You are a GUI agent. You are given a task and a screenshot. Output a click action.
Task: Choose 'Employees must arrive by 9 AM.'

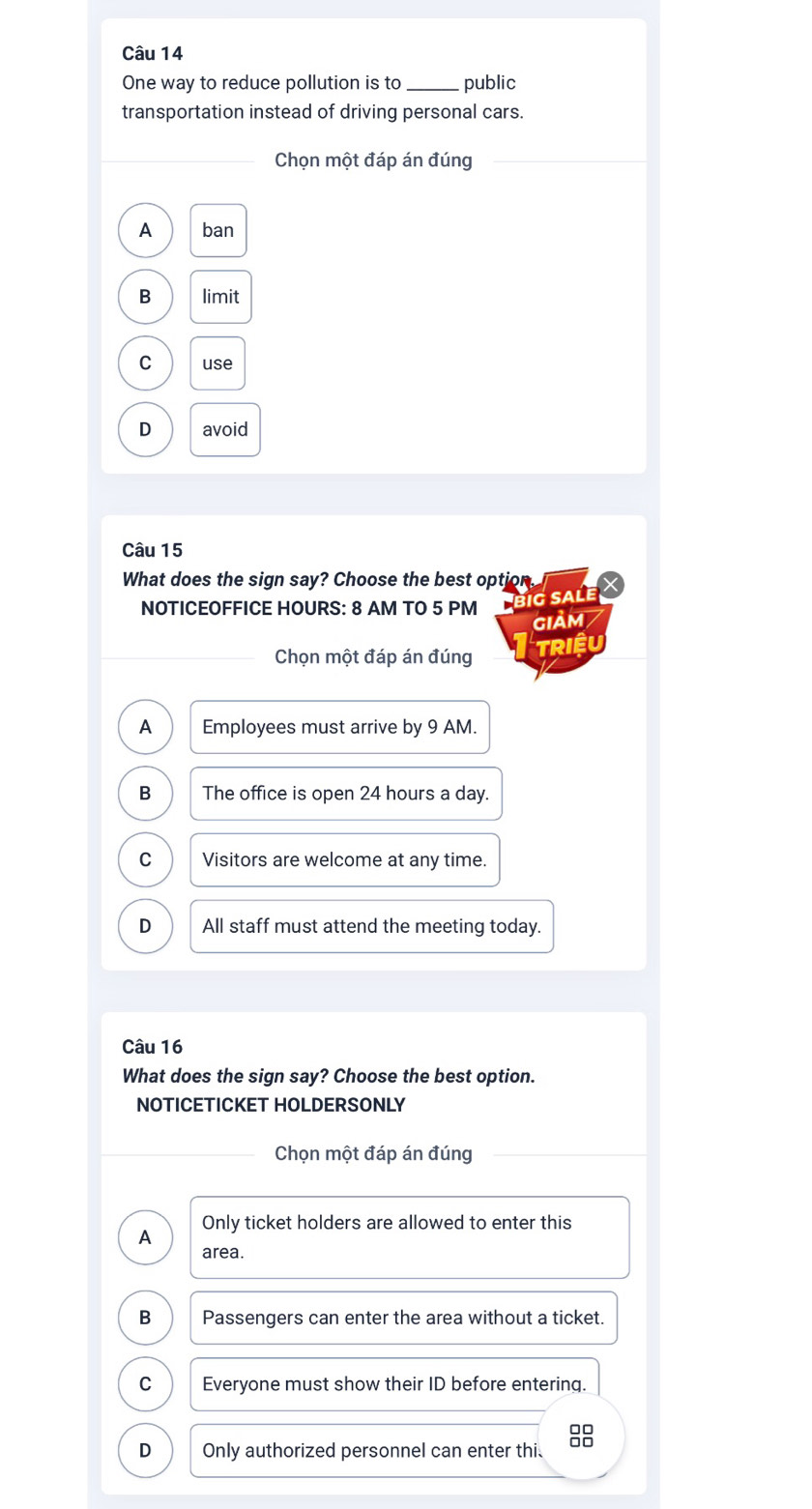click(x=340, y=727)
